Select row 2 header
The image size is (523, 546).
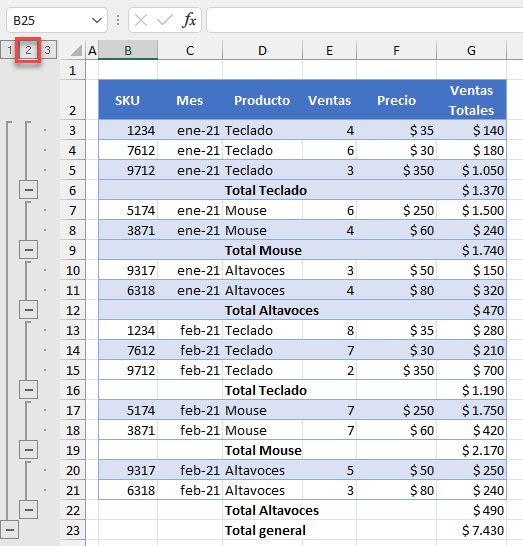(x=72, y=100)
